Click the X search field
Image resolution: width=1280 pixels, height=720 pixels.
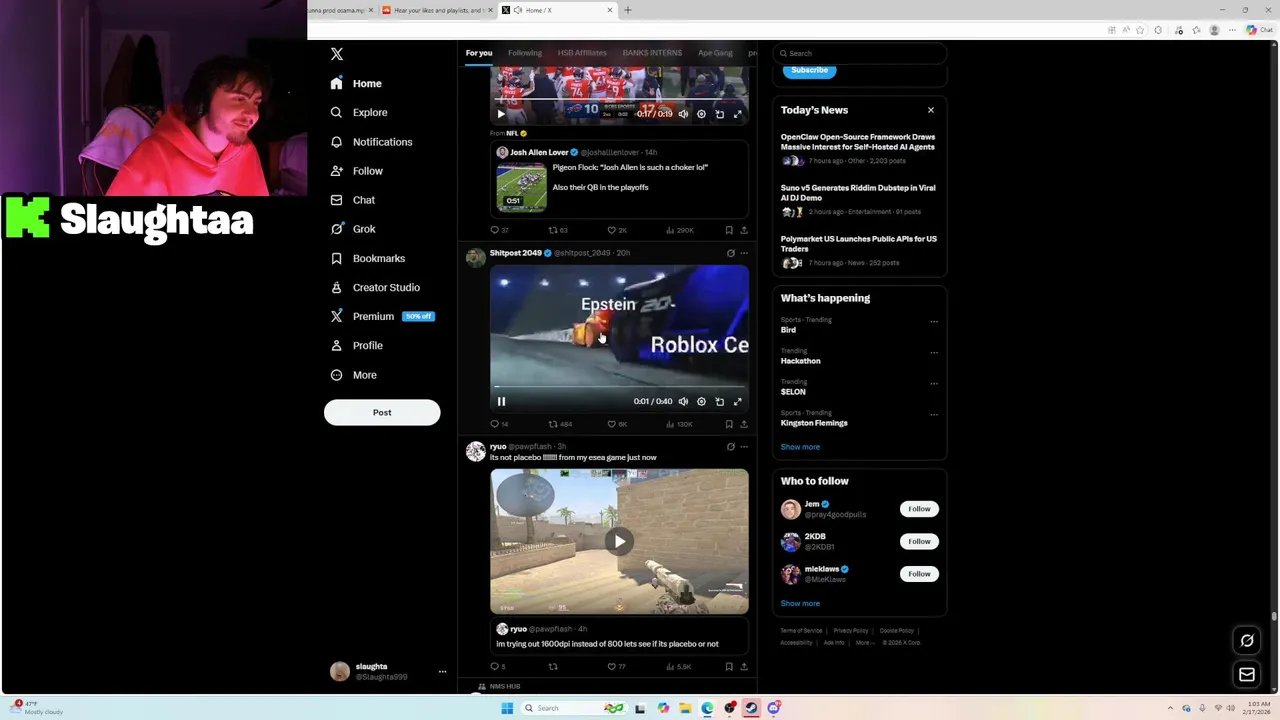click(x=860, y=53)
